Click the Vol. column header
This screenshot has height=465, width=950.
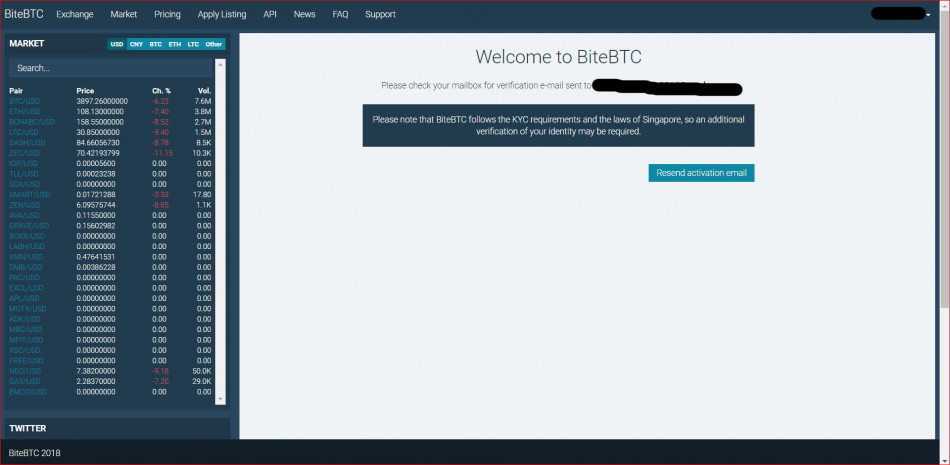click(204, 91)
